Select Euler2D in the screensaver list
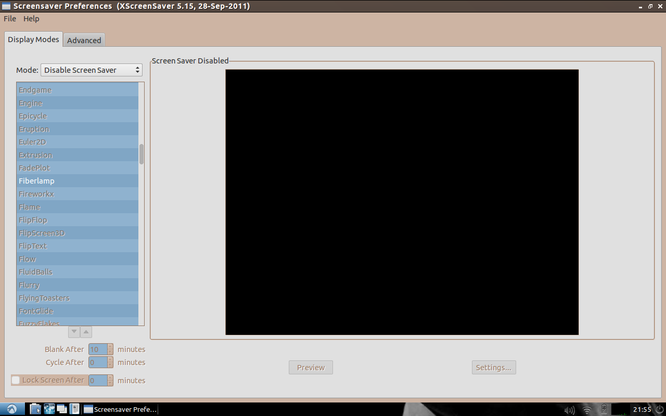Image resolution: width=666 pixels, height=416 pixels. pos(77,142)
